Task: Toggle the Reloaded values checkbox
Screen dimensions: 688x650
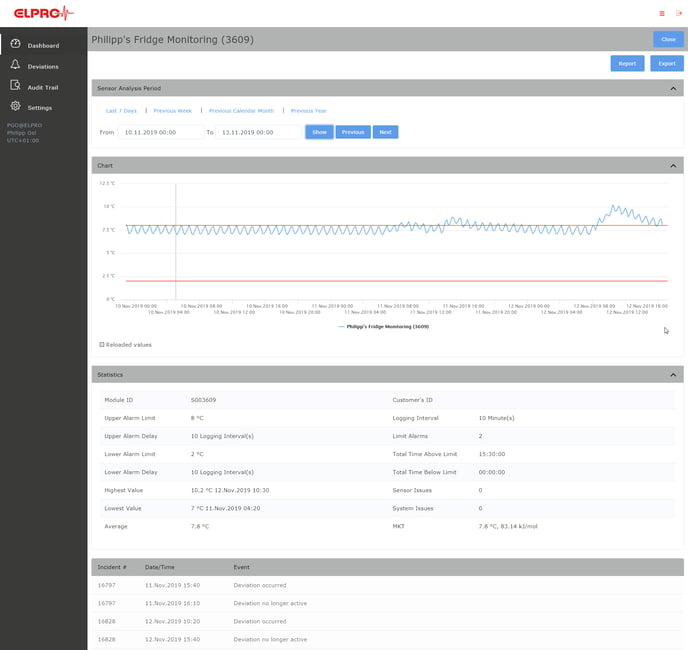Action: pos(102,344)
